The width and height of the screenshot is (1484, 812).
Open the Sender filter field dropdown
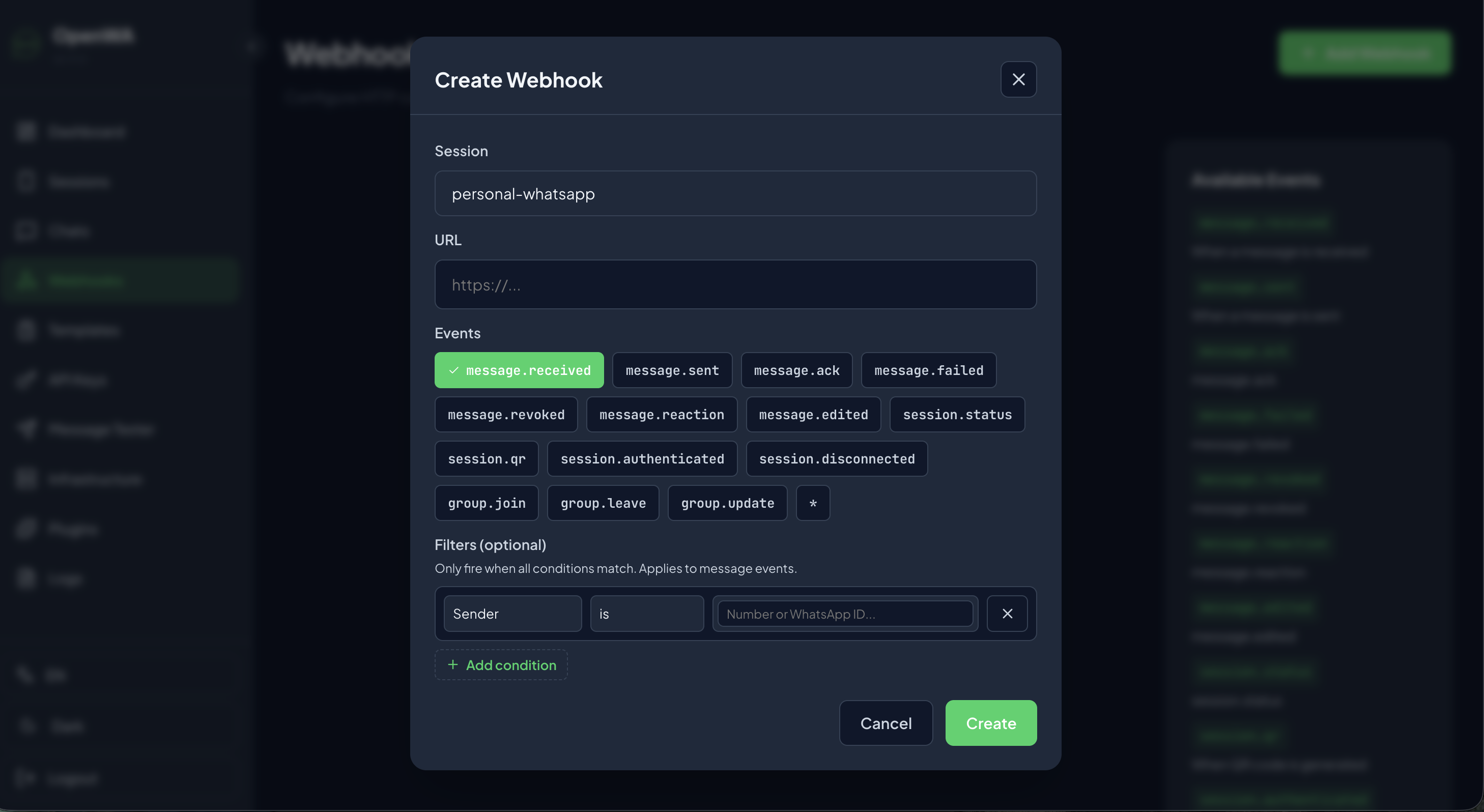coord(512,614)
